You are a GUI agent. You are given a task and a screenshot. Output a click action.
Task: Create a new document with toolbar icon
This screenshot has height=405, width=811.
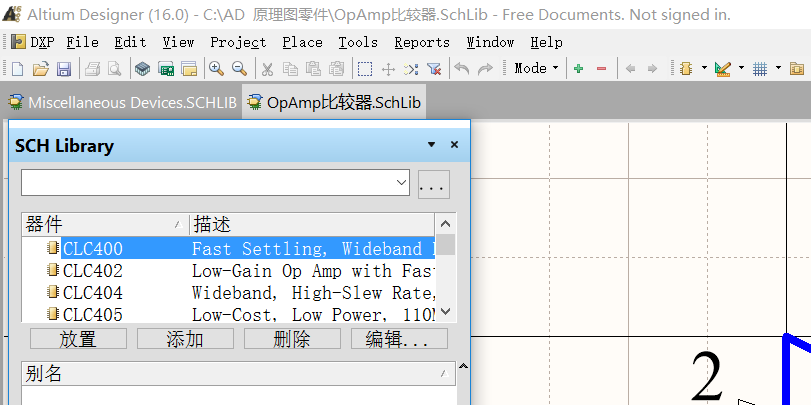[x=17, y=69]
